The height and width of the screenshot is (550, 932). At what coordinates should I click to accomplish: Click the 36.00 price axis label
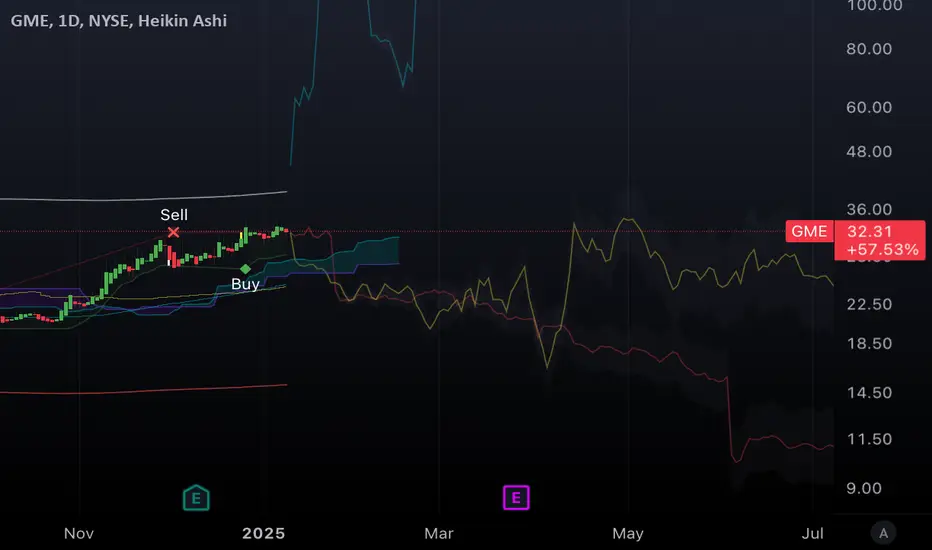tap(869, 209)
